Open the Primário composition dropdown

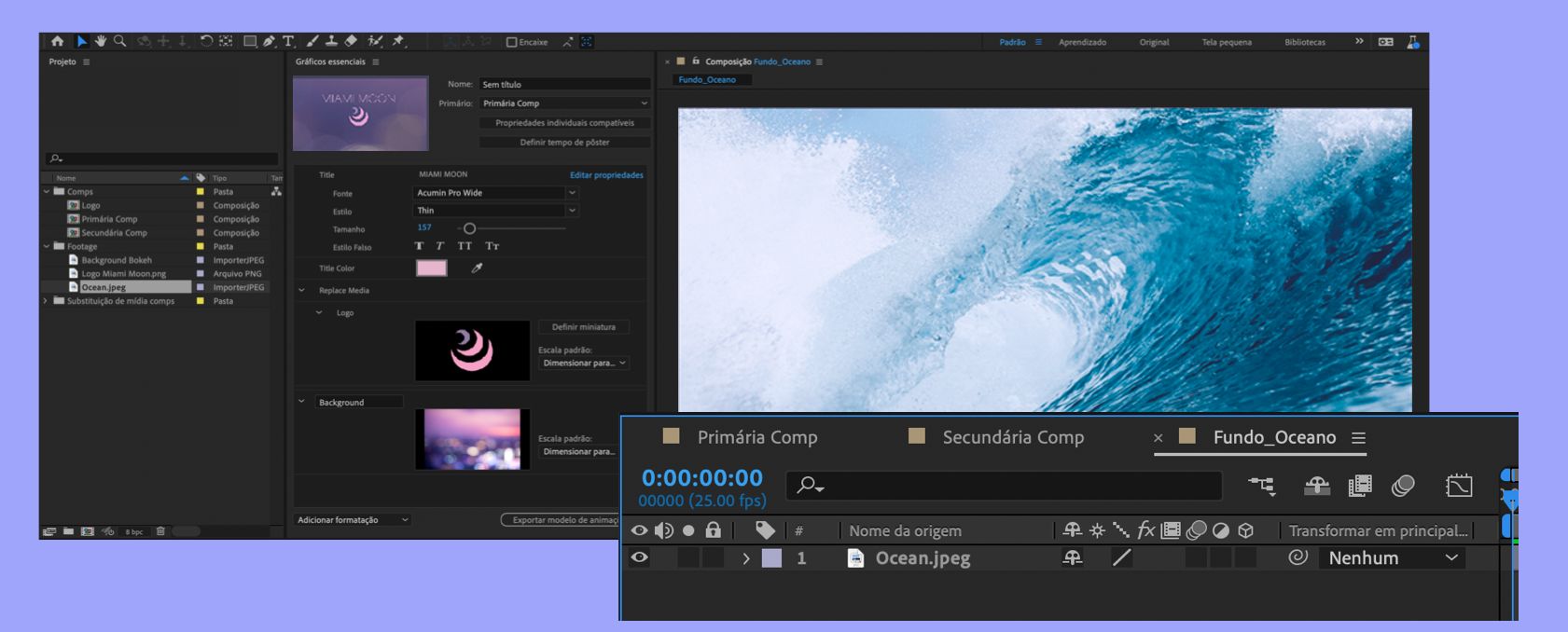[x=564, y=103]
